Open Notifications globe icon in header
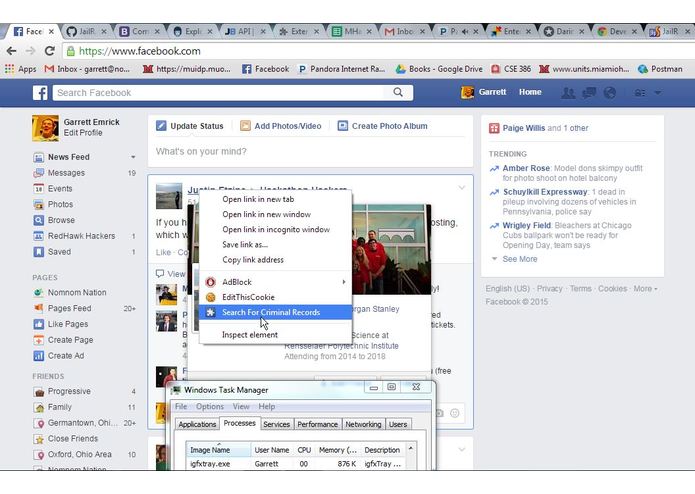Image resolution: width=695 pixels, height=494 pixels. [610, 93]
